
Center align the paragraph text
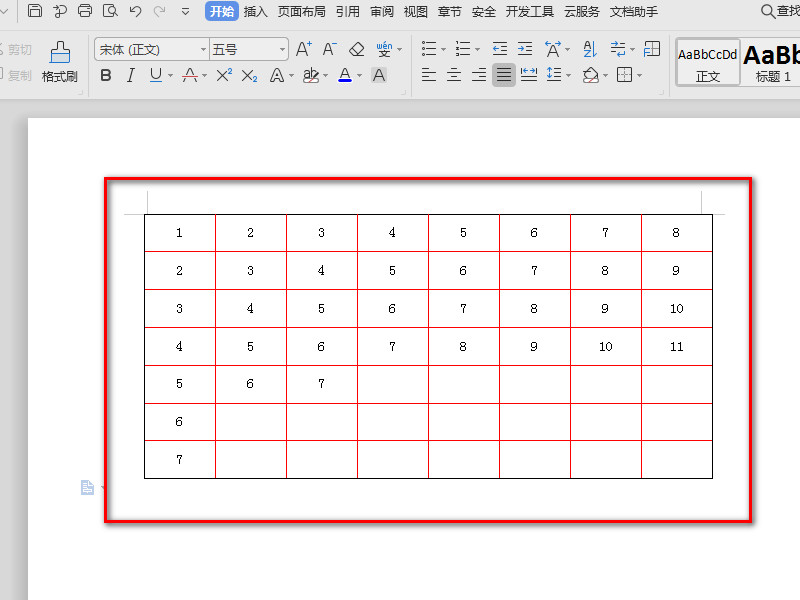click(454, 76)
